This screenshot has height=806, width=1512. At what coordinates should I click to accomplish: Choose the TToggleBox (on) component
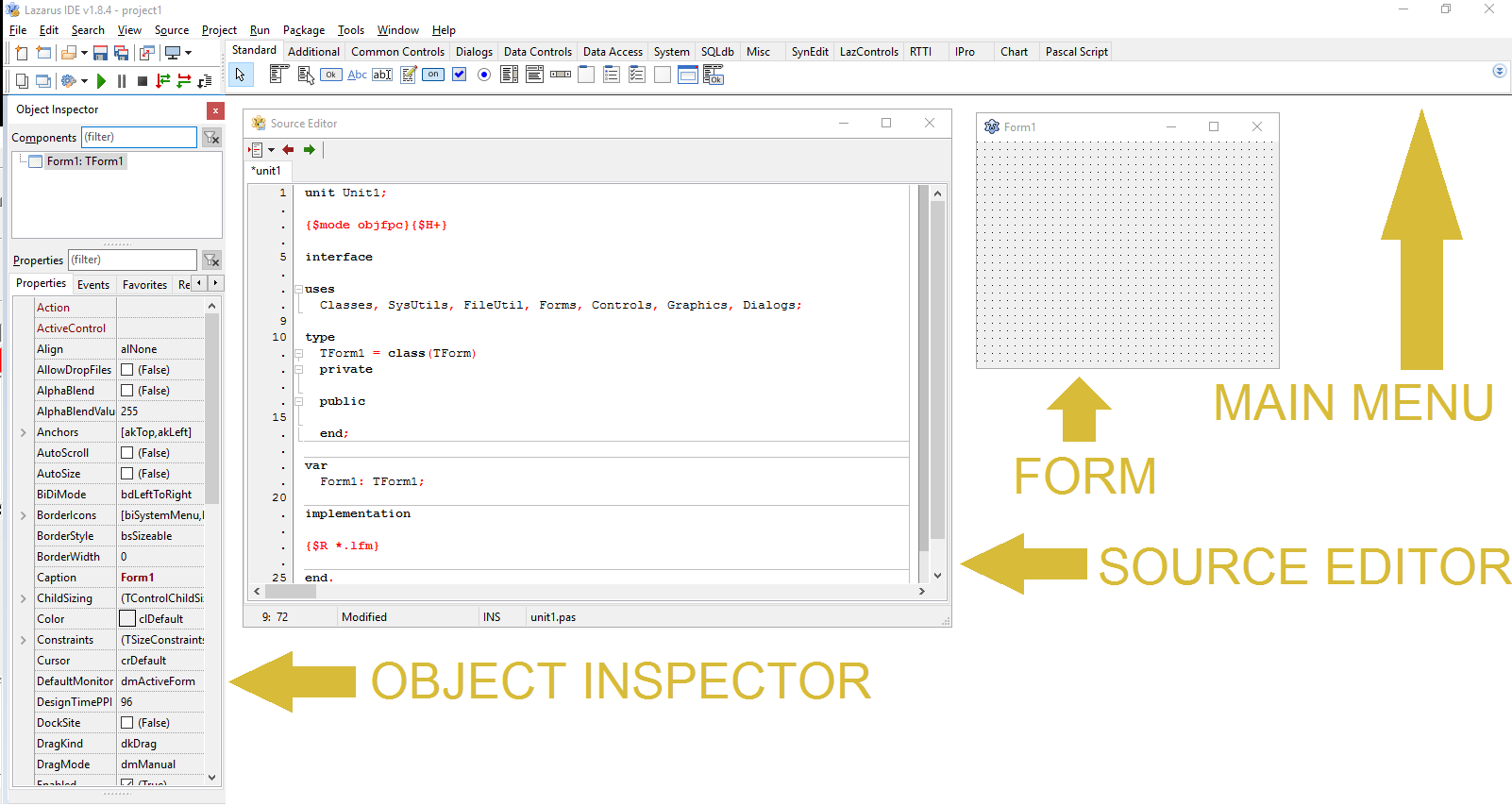tap(433, 75)
